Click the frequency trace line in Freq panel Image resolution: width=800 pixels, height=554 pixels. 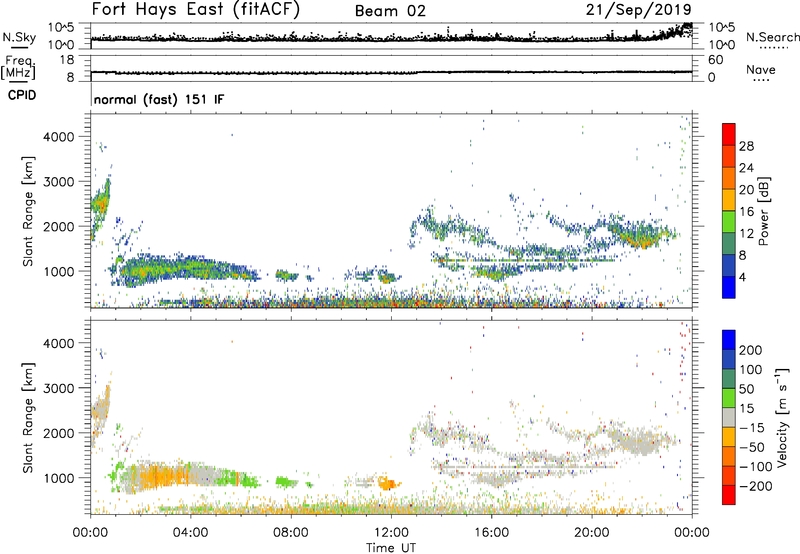(391, 72)
